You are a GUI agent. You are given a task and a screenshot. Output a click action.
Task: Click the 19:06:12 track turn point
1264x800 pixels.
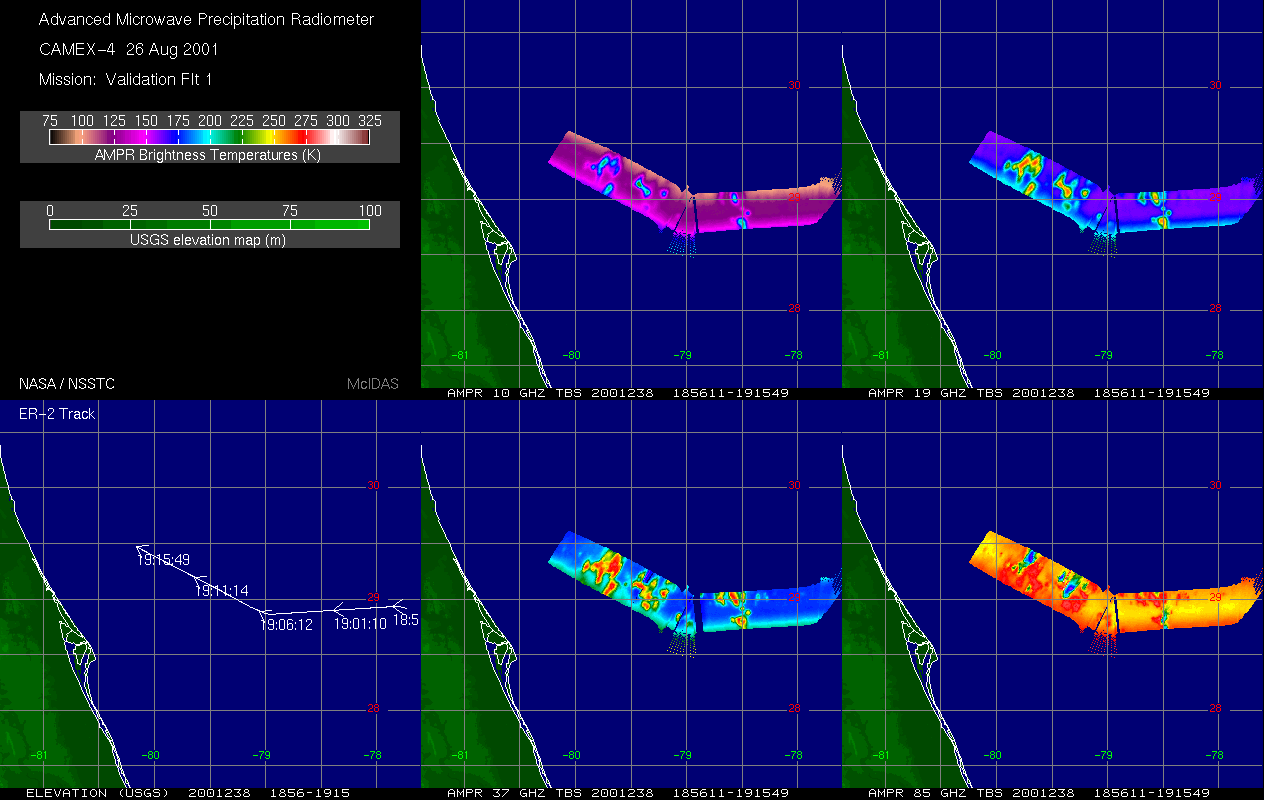(286, 623)
